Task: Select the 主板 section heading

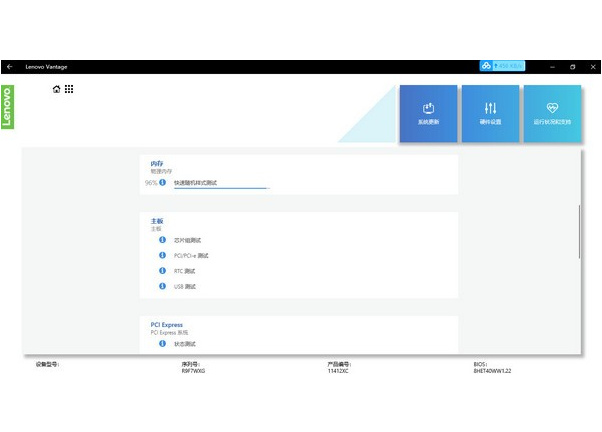Action: [157, 221]
